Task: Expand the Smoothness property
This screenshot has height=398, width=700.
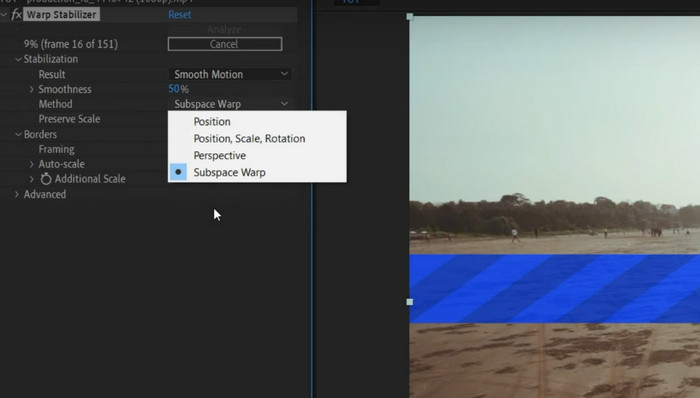Action: pyautogui.click(x=31, y=89)
